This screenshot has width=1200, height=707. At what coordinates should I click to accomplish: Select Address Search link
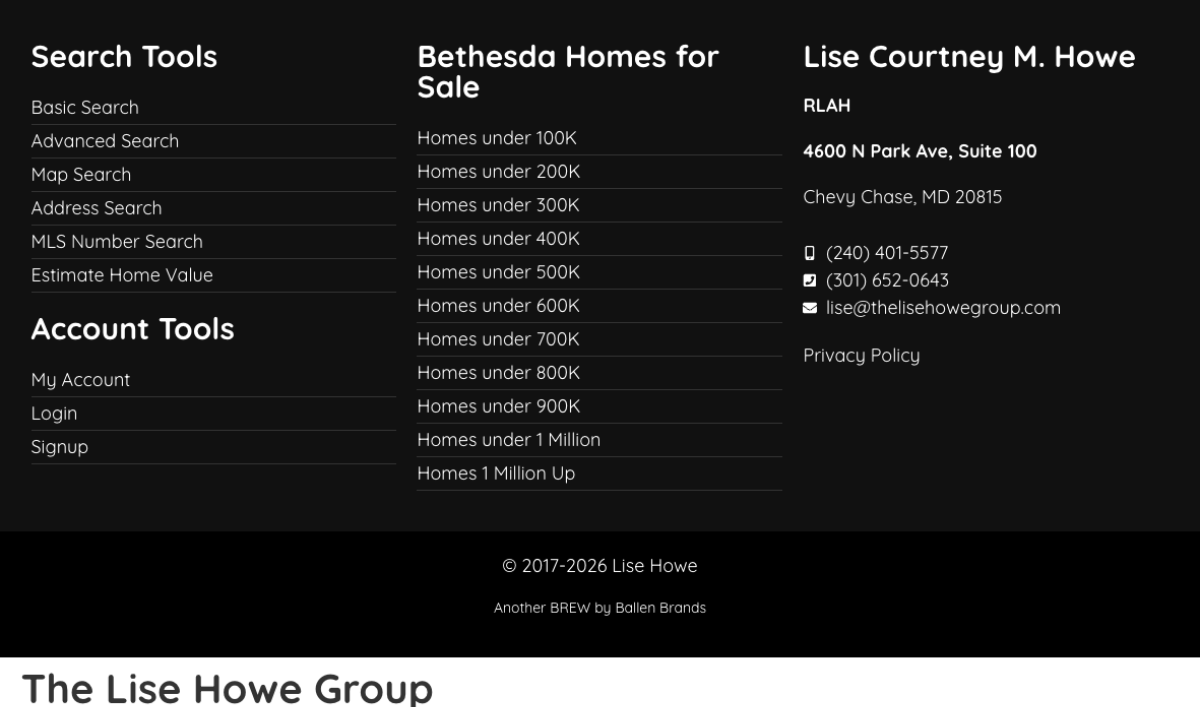pyautogui.click(x=96, y=208)
